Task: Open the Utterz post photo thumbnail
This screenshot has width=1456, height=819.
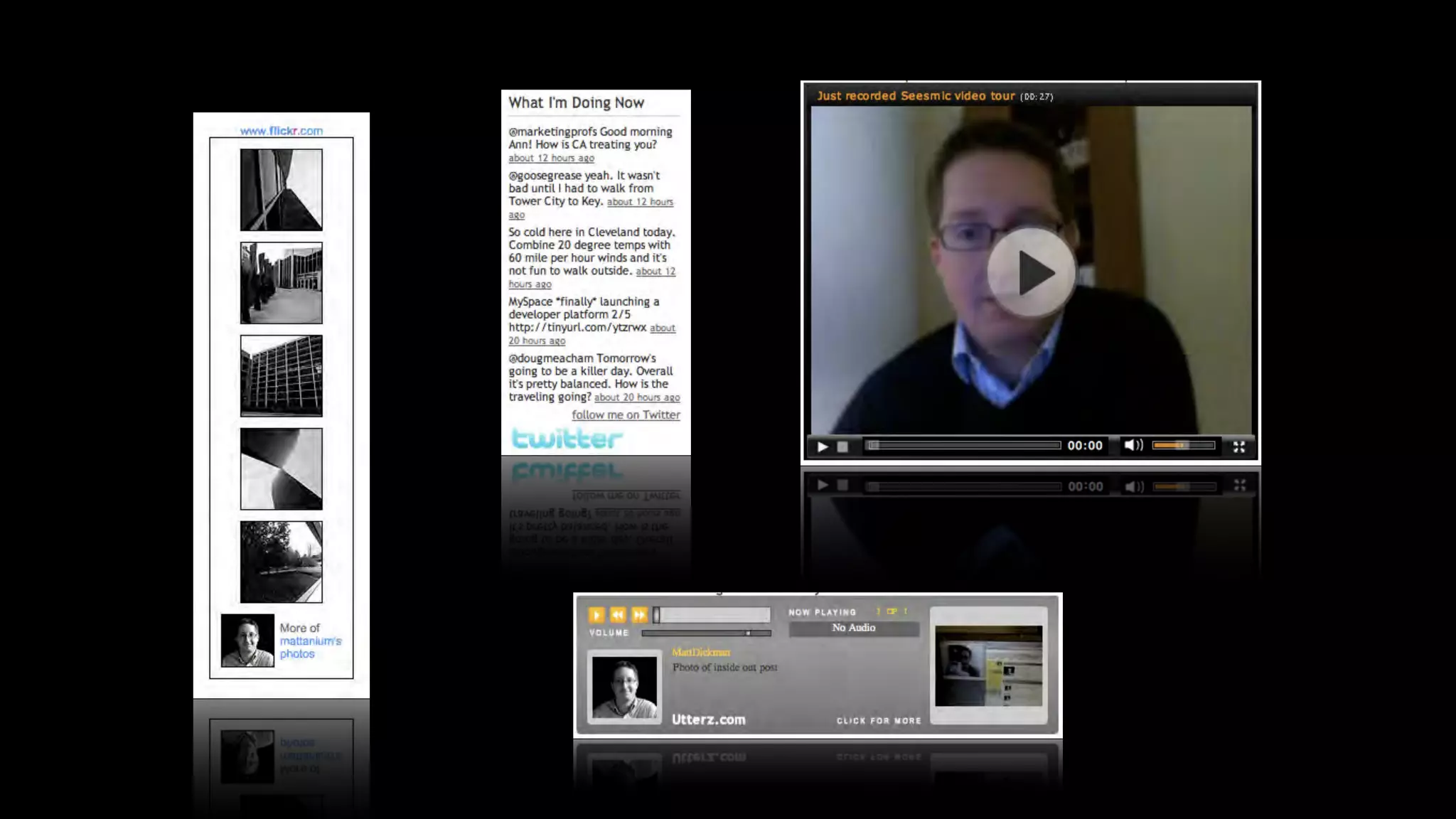Action: [988, 666]
